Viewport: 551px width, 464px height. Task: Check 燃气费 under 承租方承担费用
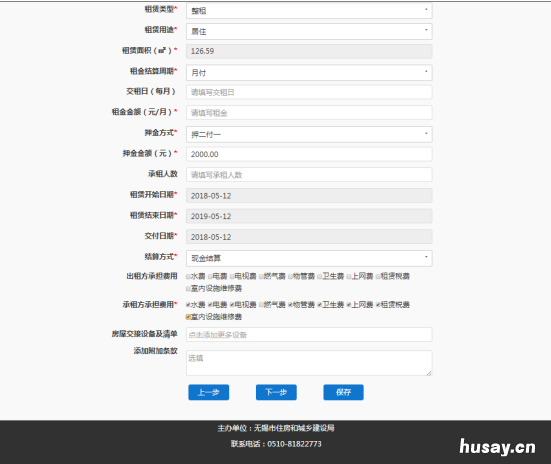click(x=261, y=305)
